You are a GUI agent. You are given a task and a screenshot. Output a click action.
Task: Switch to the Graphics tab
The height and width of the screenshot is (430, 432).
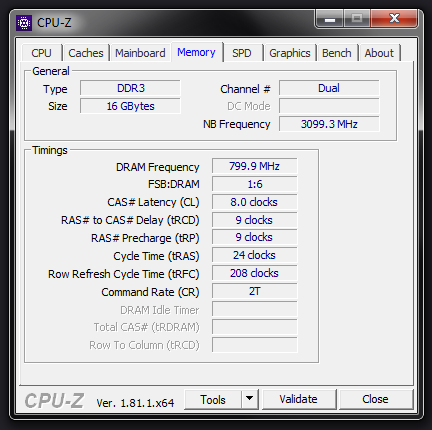(290, 53)
